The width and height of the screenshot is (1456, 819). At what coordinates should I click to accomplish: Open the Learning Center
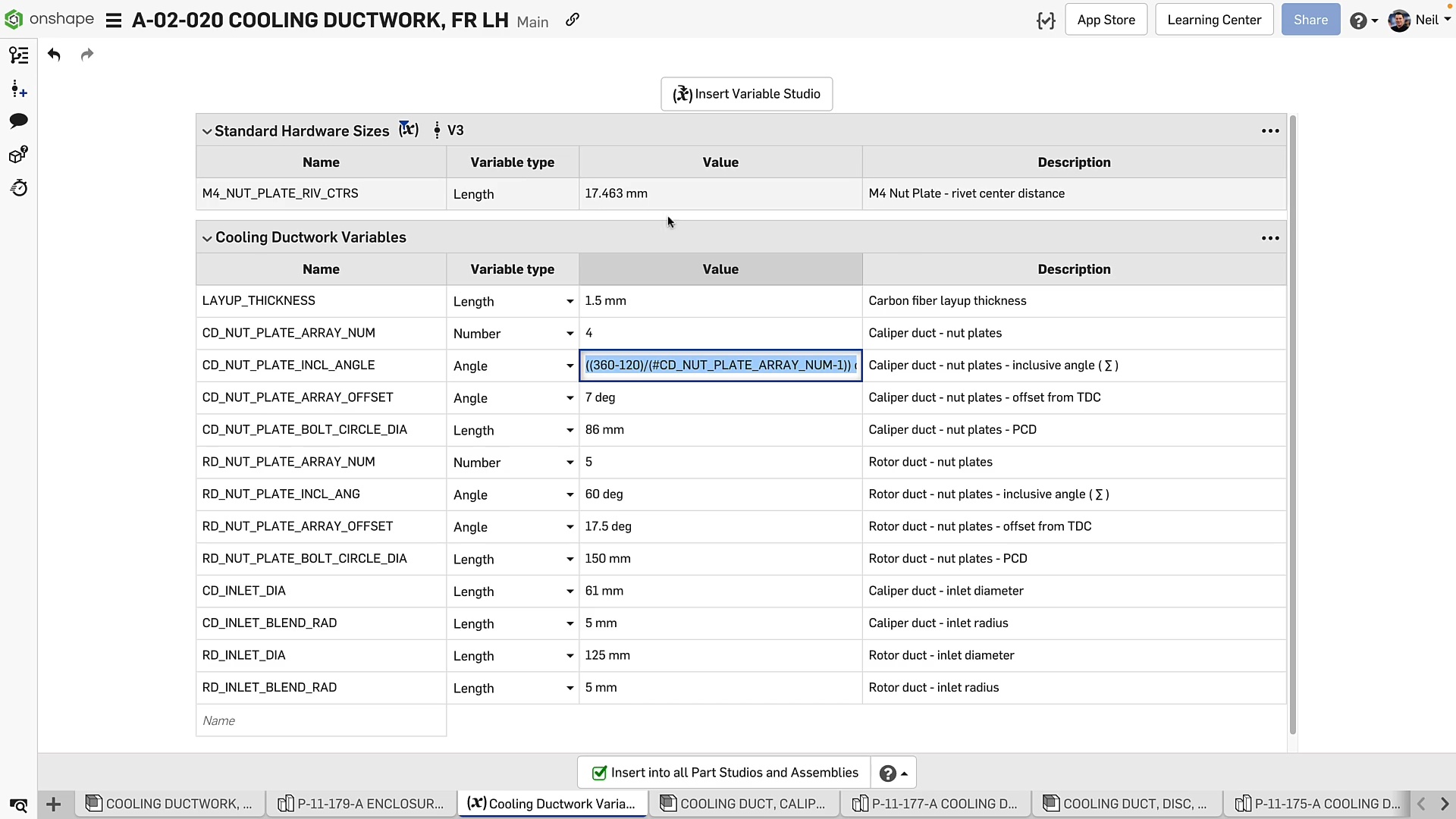(x=1213, y=20)
